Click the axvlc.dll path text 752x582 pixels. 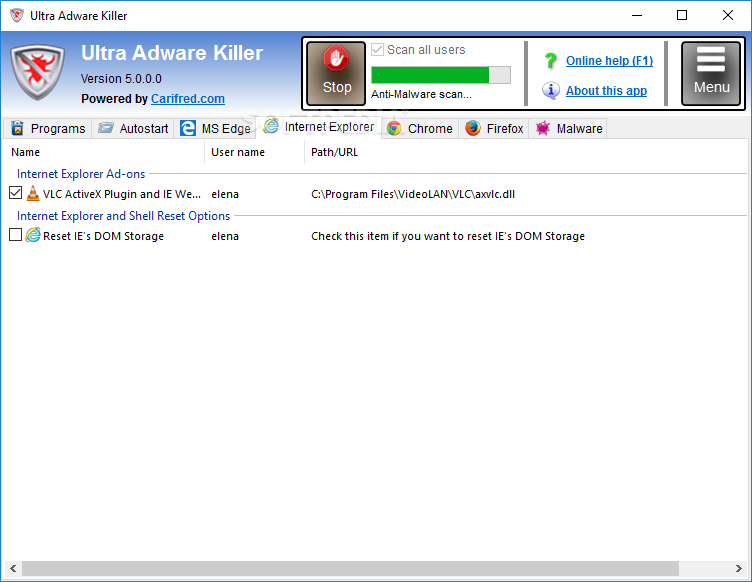[x=413, y=194]
